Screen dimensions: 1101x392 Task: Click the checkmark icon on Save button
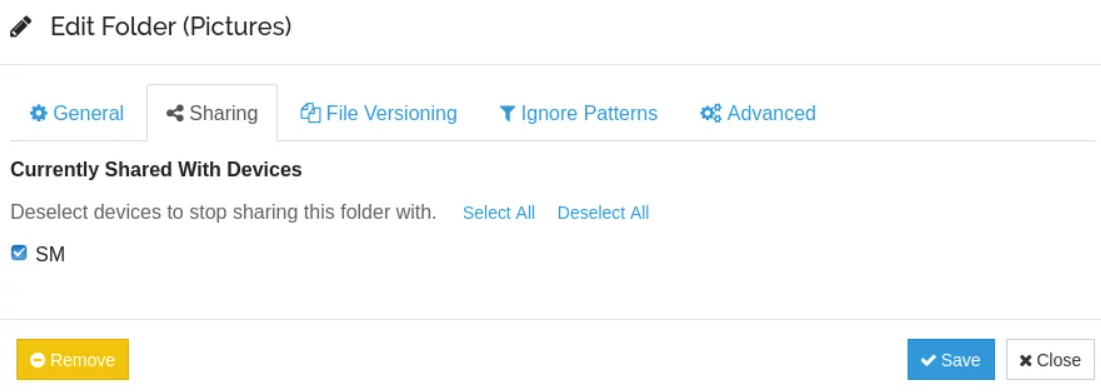928,360
